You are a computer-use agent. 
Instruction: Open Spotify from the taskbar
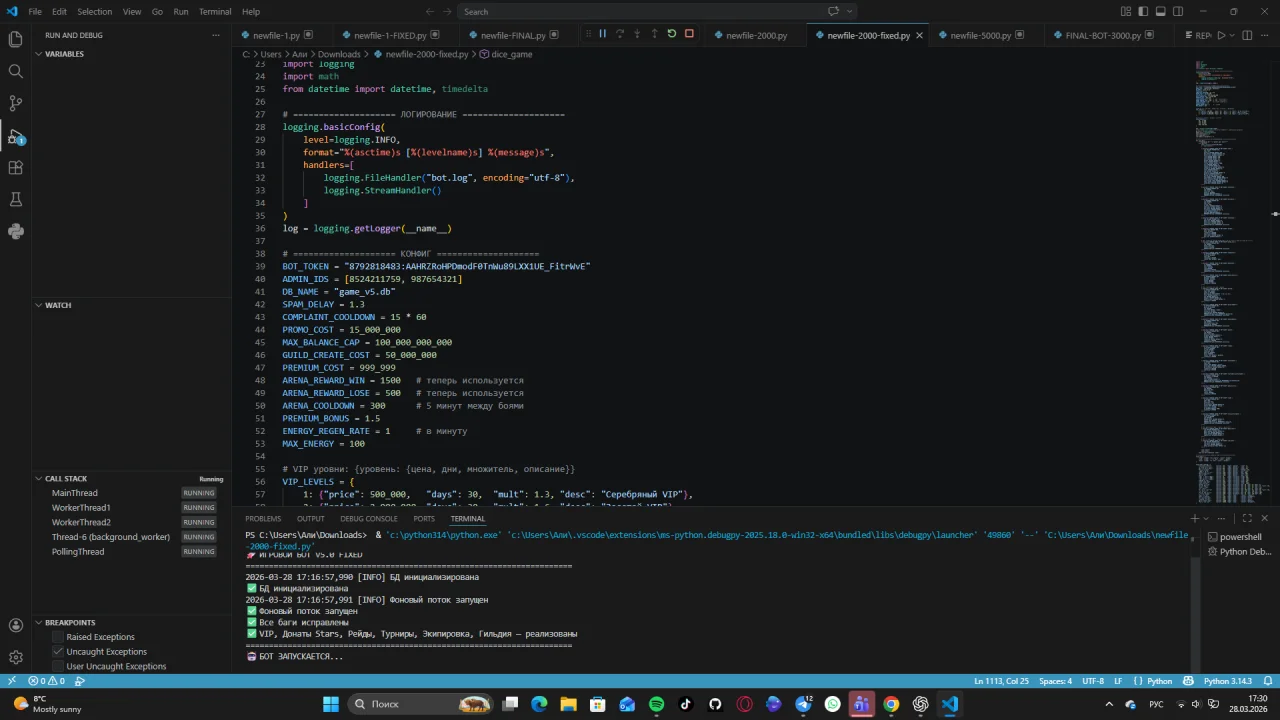click(656, 704)
